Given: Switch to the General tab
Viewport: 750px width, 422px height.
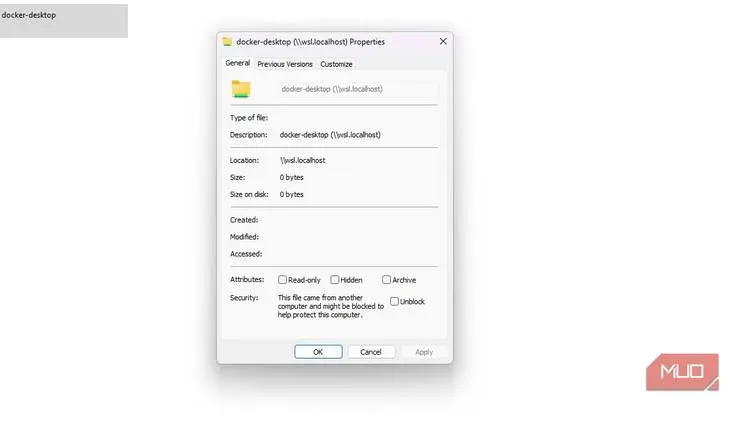Looking at the screenshot, I should (x=238, y=63).
